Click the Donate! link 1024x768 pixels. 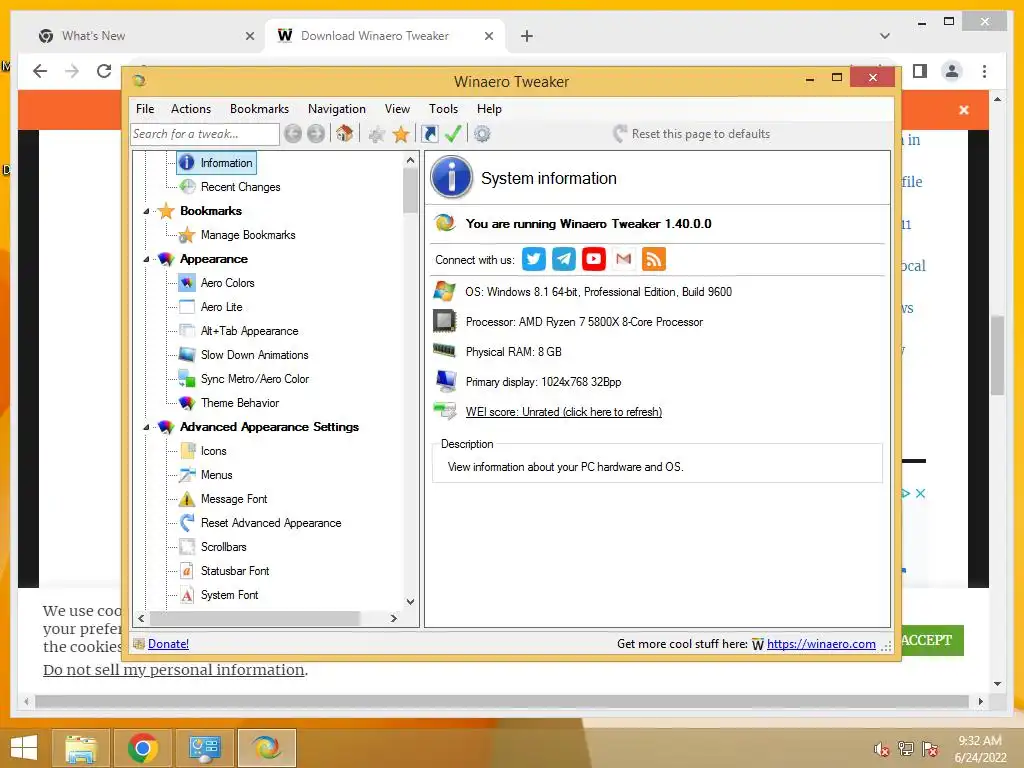168,644
